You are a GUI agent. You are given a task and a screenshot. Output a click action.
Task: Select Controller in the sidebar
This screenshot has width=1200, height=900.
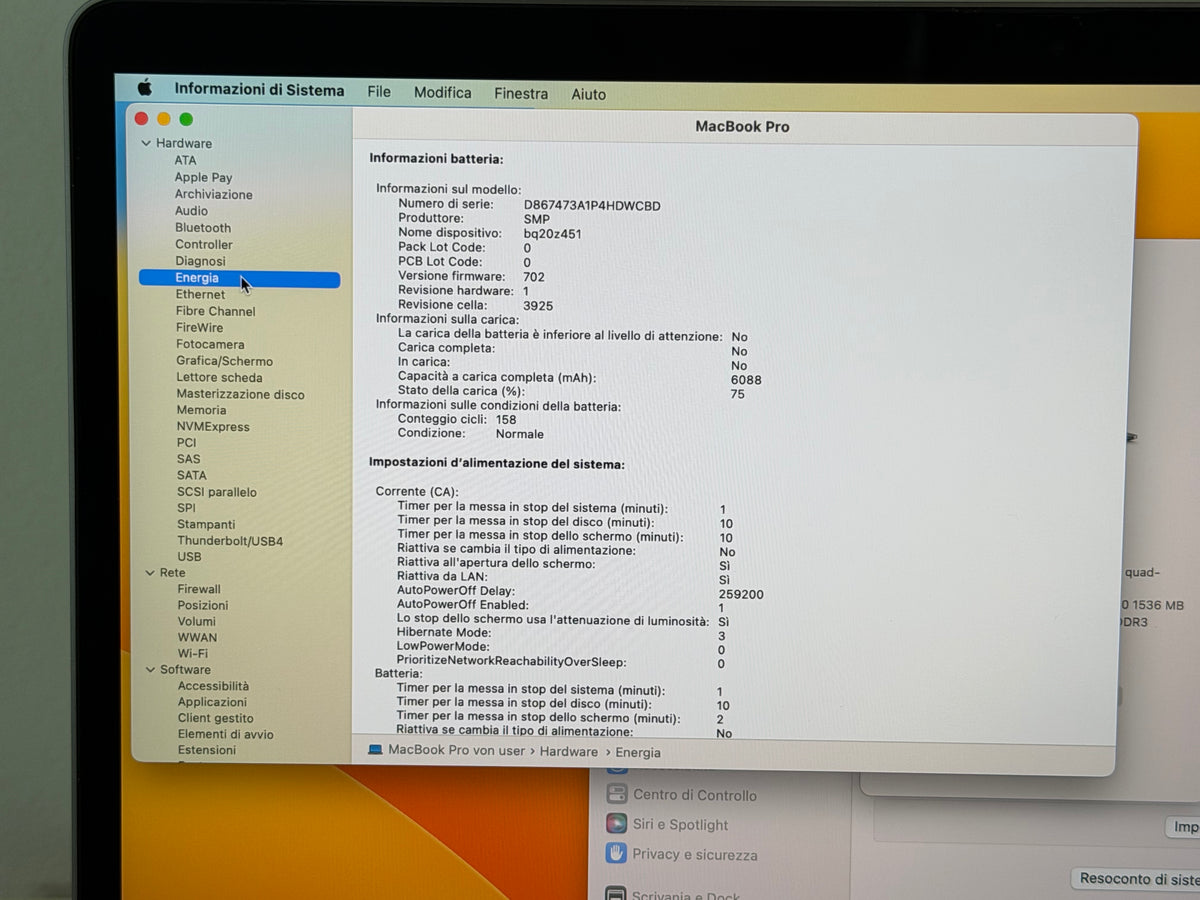(204, 244)
